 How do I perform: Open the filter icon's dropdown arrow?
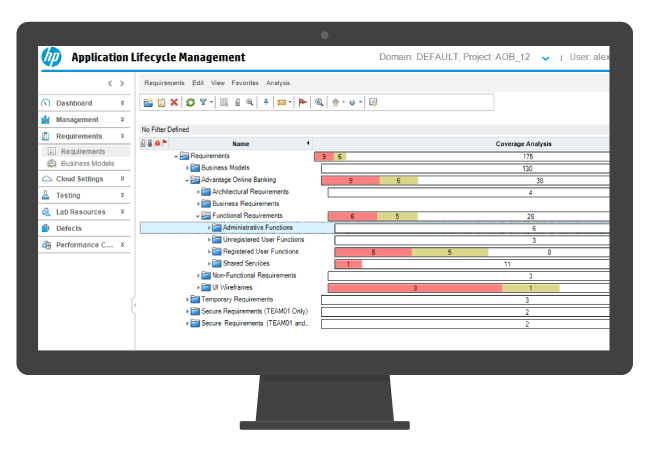coord(211,102)
